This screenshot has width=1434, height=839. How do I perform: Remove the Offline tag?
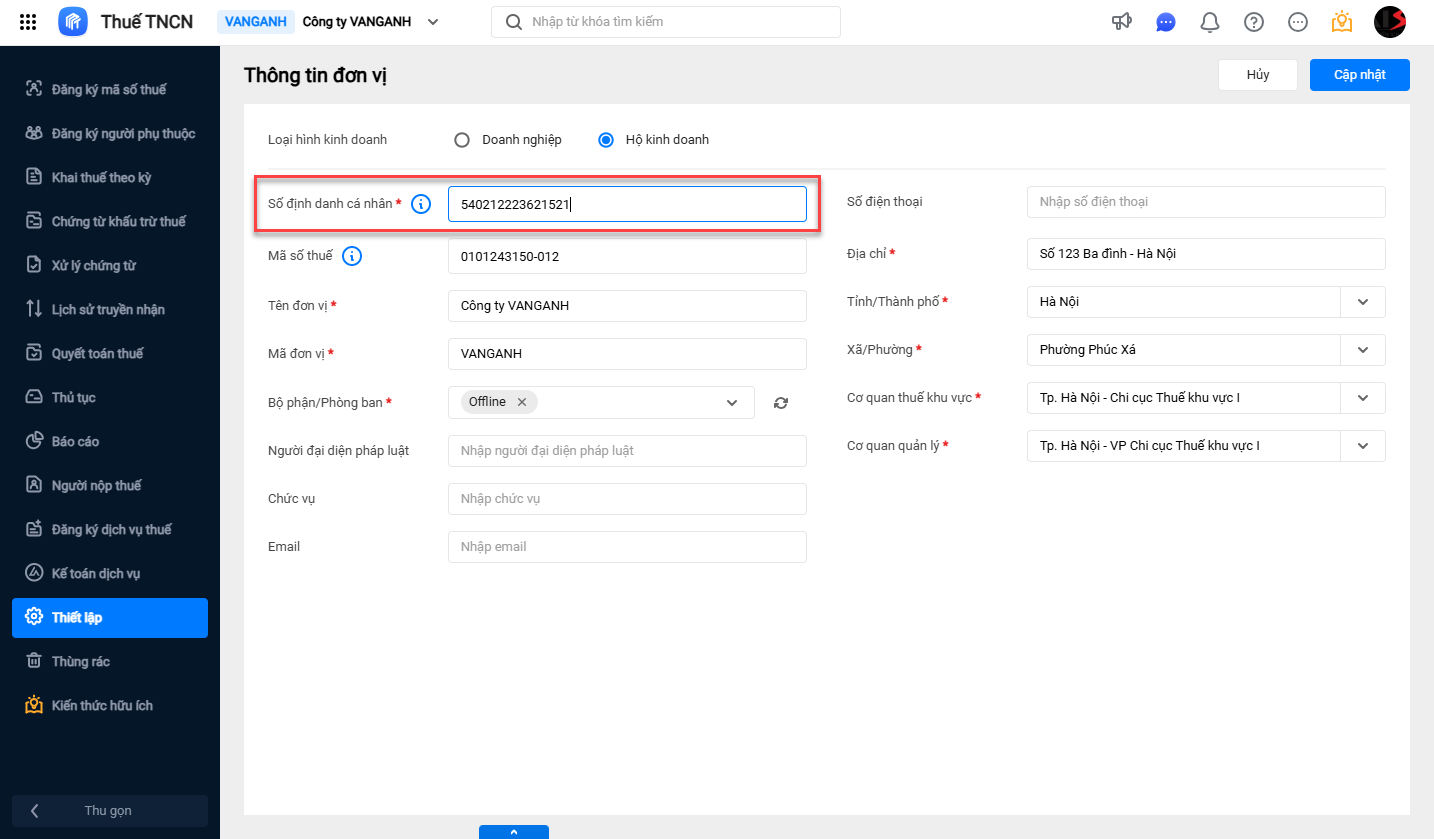[x=522, y=402]
